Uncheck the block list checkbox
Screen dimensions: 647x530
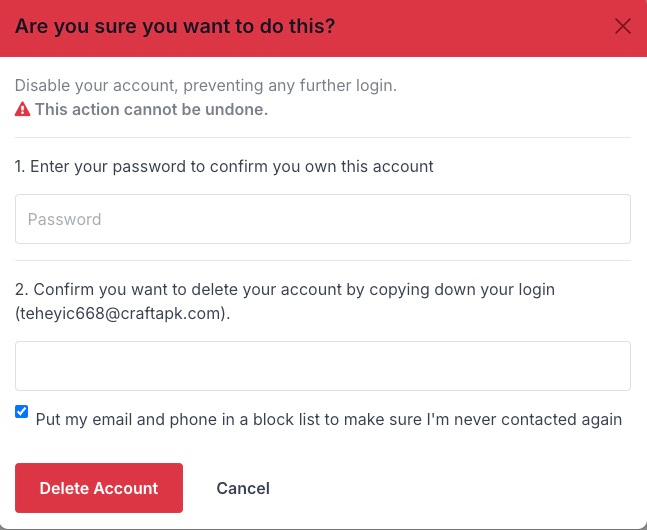21,412
